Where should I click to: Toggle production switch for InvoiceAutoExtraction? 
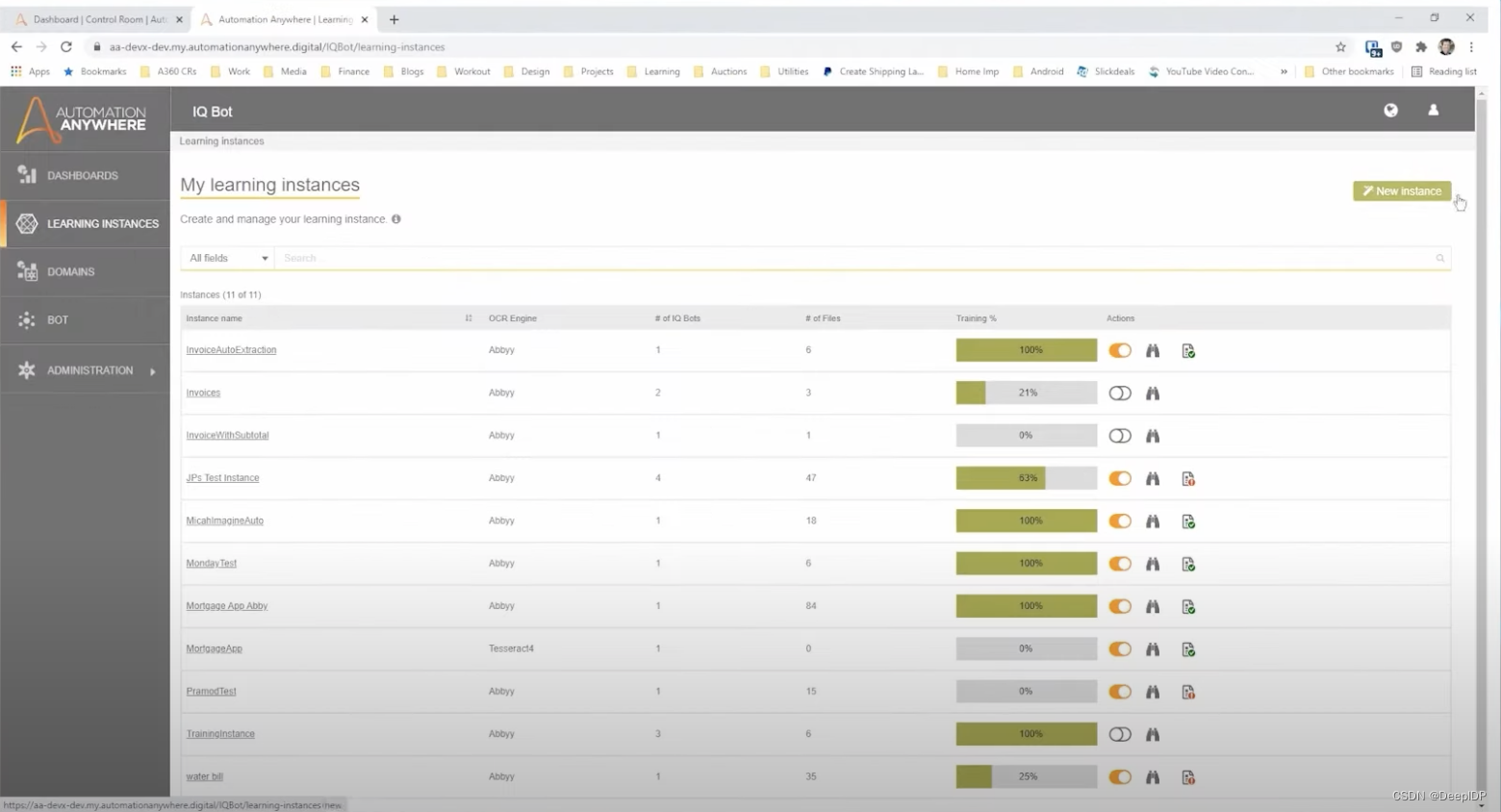(1120, 350)
